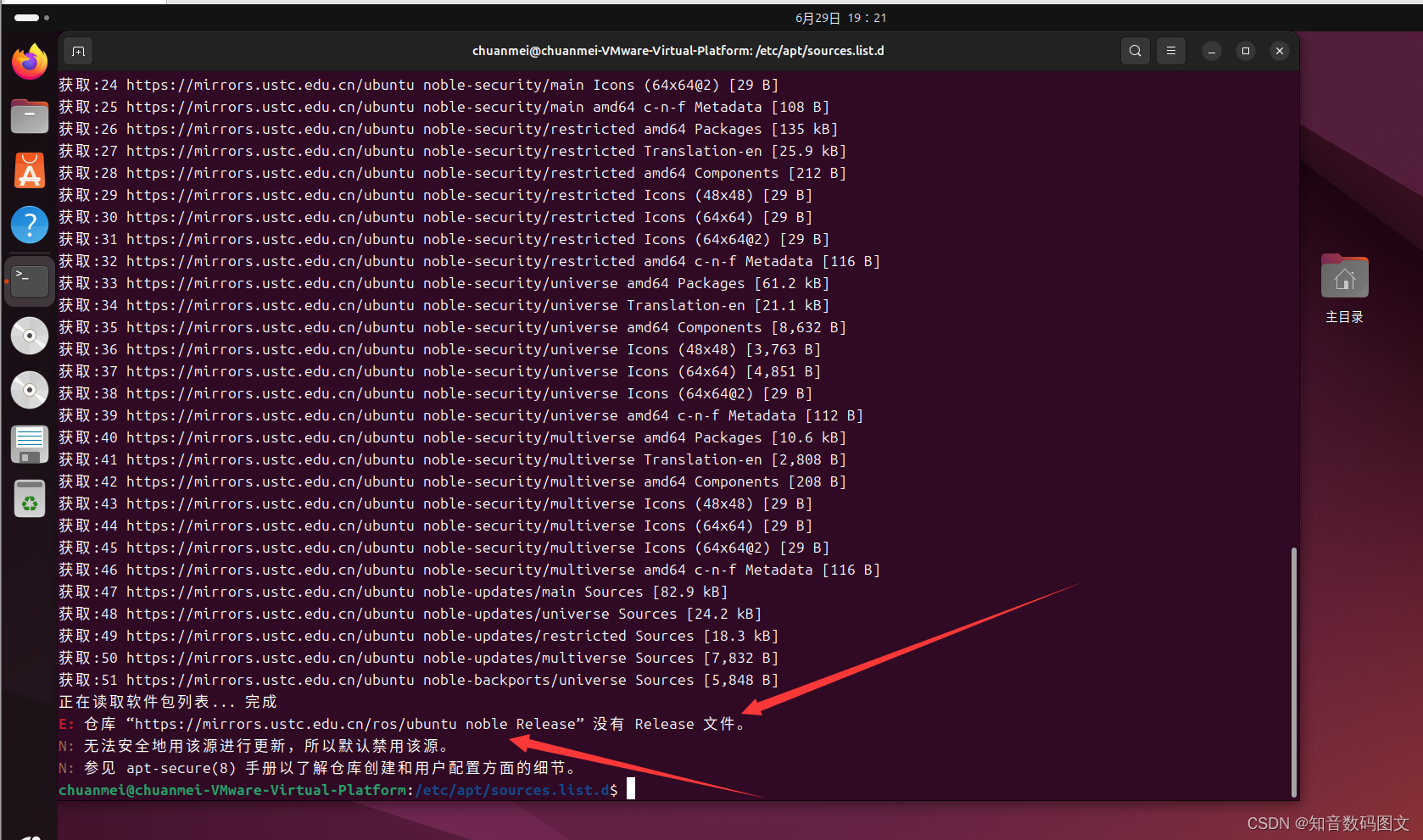The width and height of the screenshot is (1423, 840).
Task: Open the disk image writer dock icon
Action: pyautogui.click(x=29, y=444)
